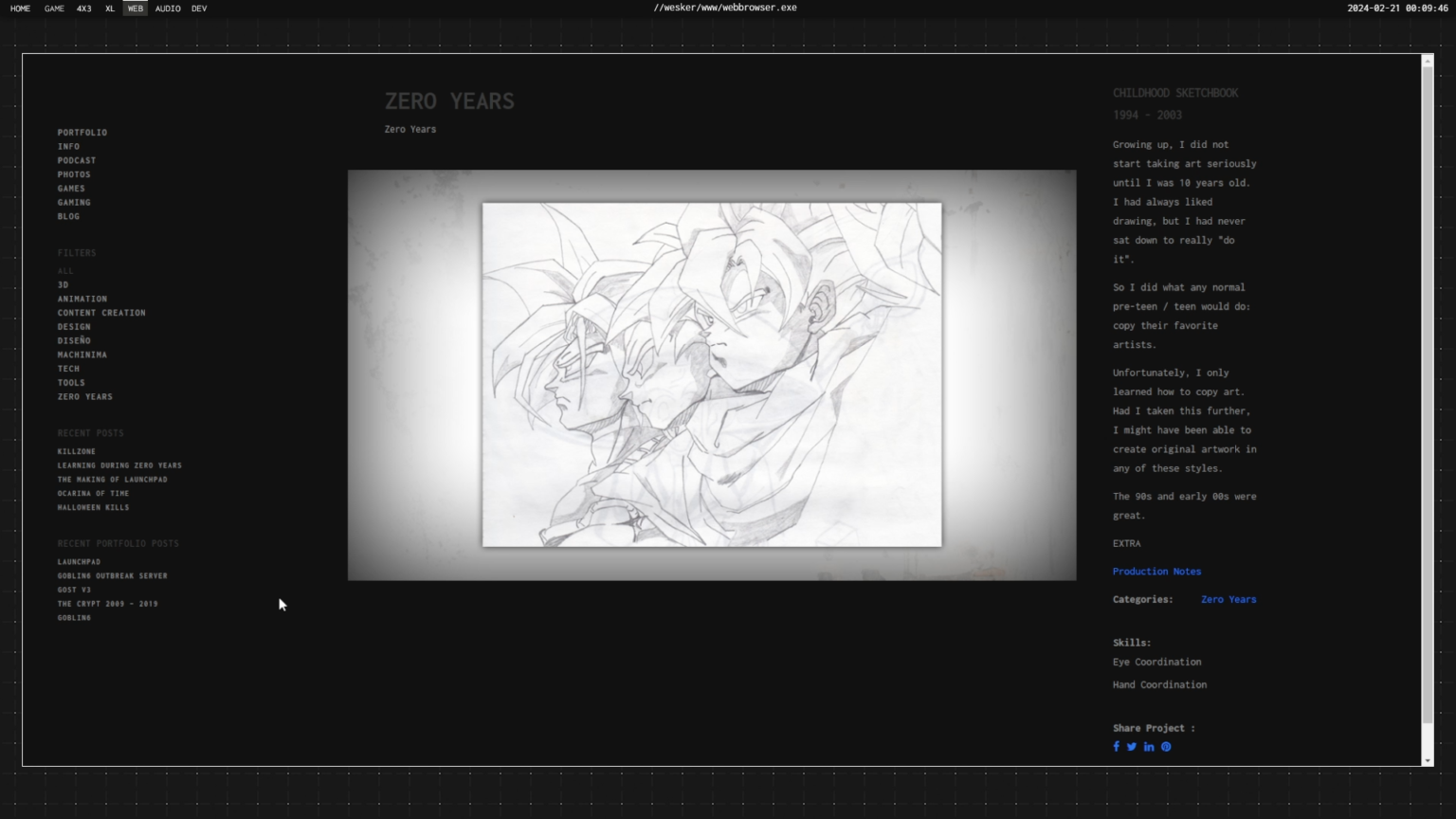Click the RECENT POSTS header
This screenshot has height=819, width=1456.
90,433
